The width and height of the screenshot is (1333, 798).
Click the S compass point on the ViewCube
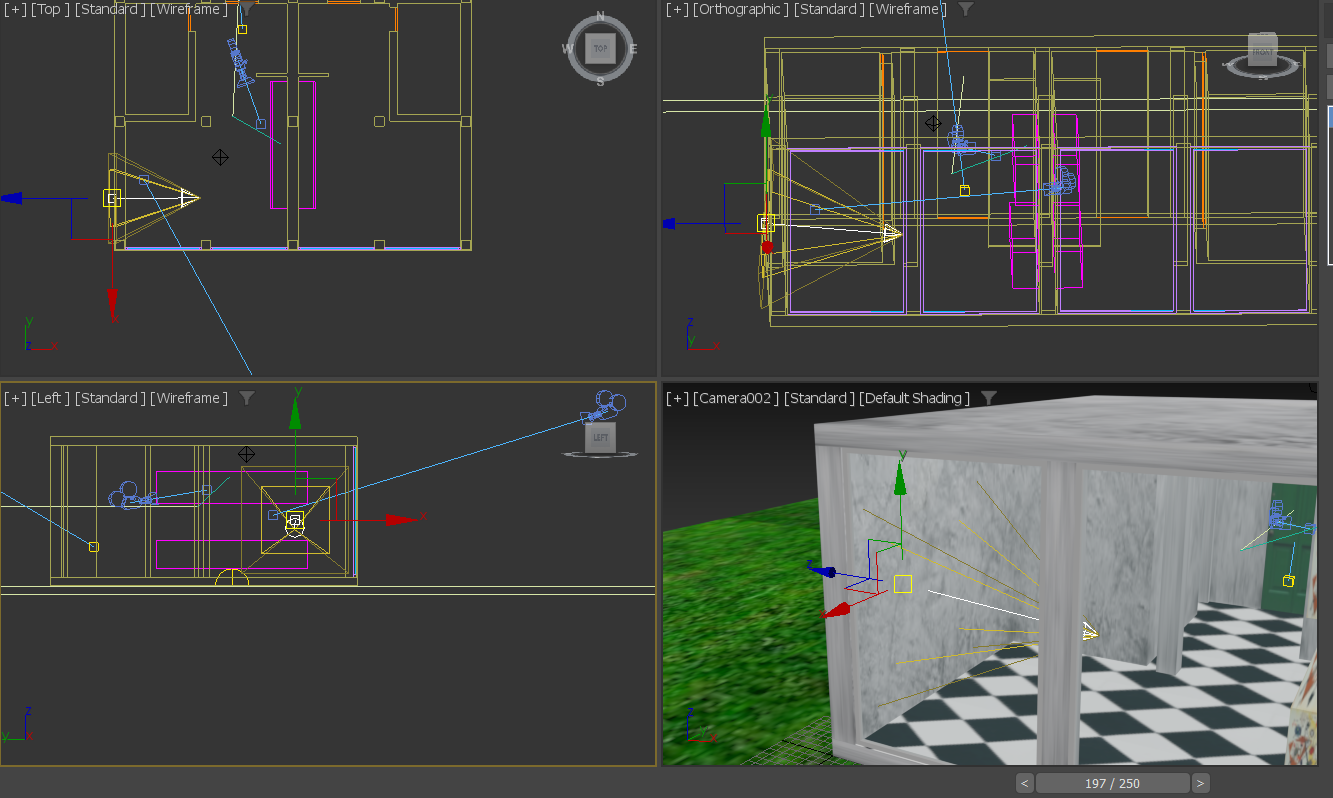[x=600, y=81]
